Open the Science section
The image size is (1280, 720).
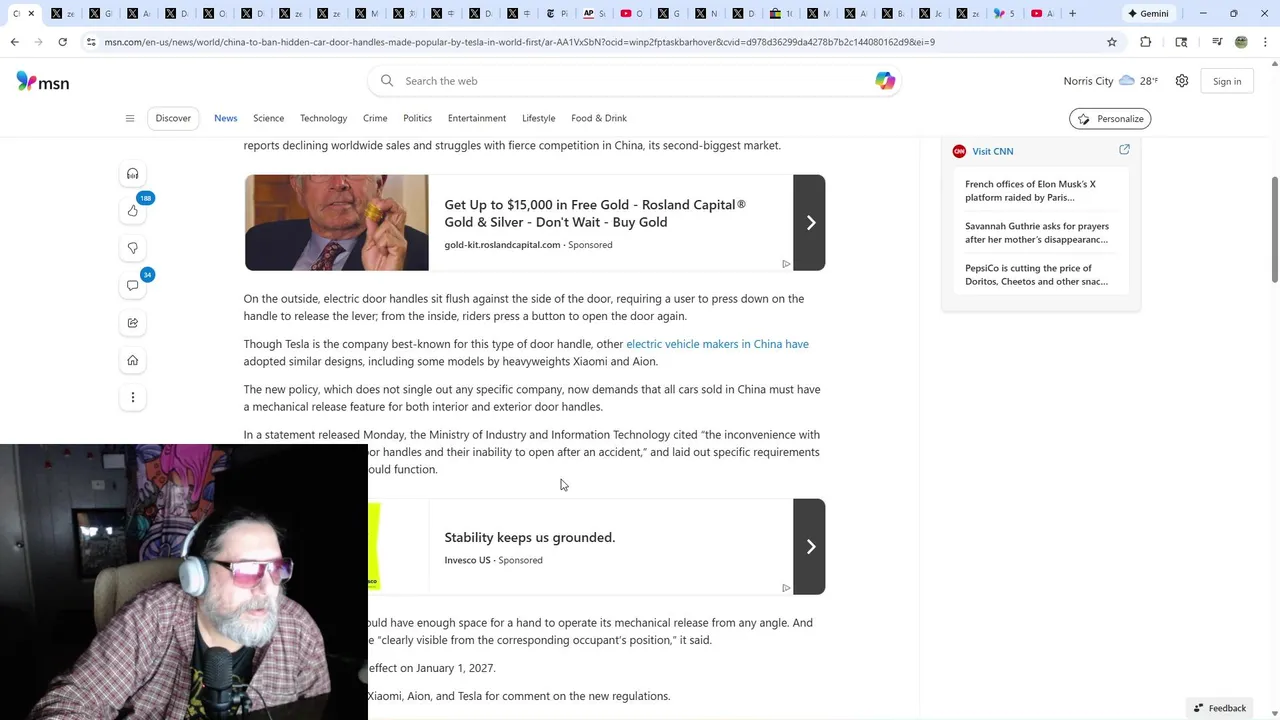(268, 118)
